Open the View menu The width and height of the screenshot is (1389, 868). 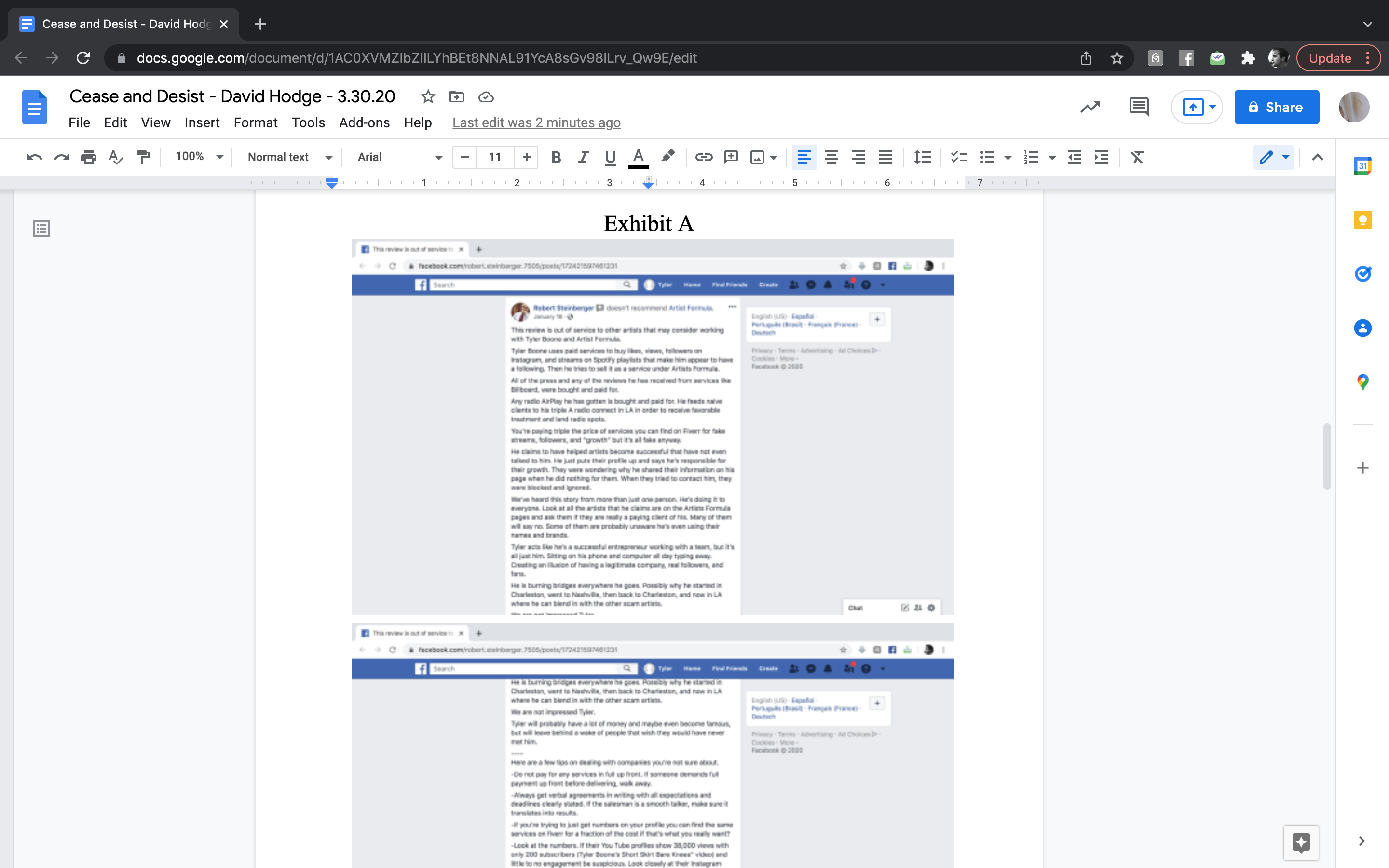pos(156,123)
